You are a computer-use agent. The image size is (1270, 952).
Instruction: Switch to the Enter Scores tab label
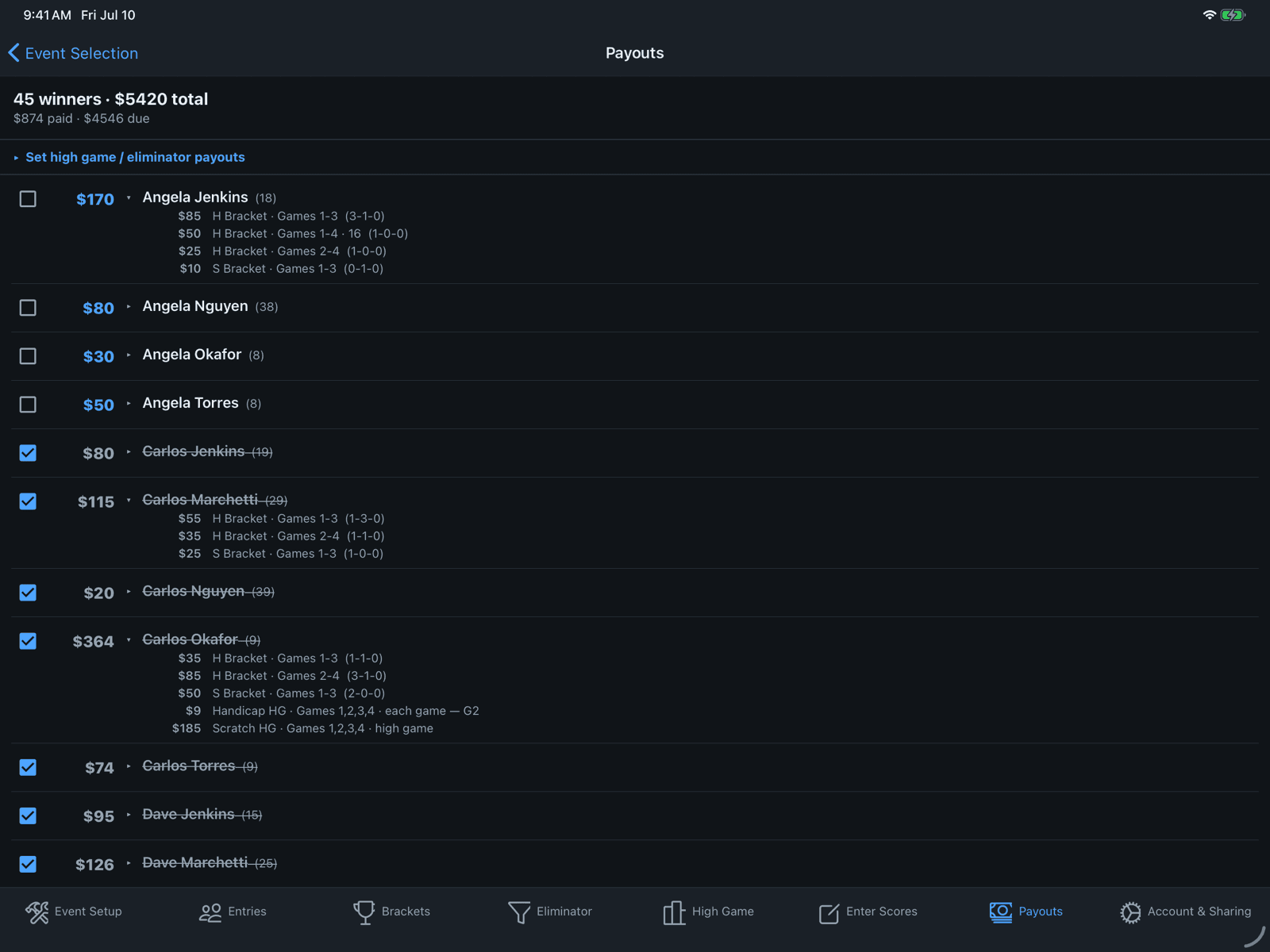tap(882, 912)
